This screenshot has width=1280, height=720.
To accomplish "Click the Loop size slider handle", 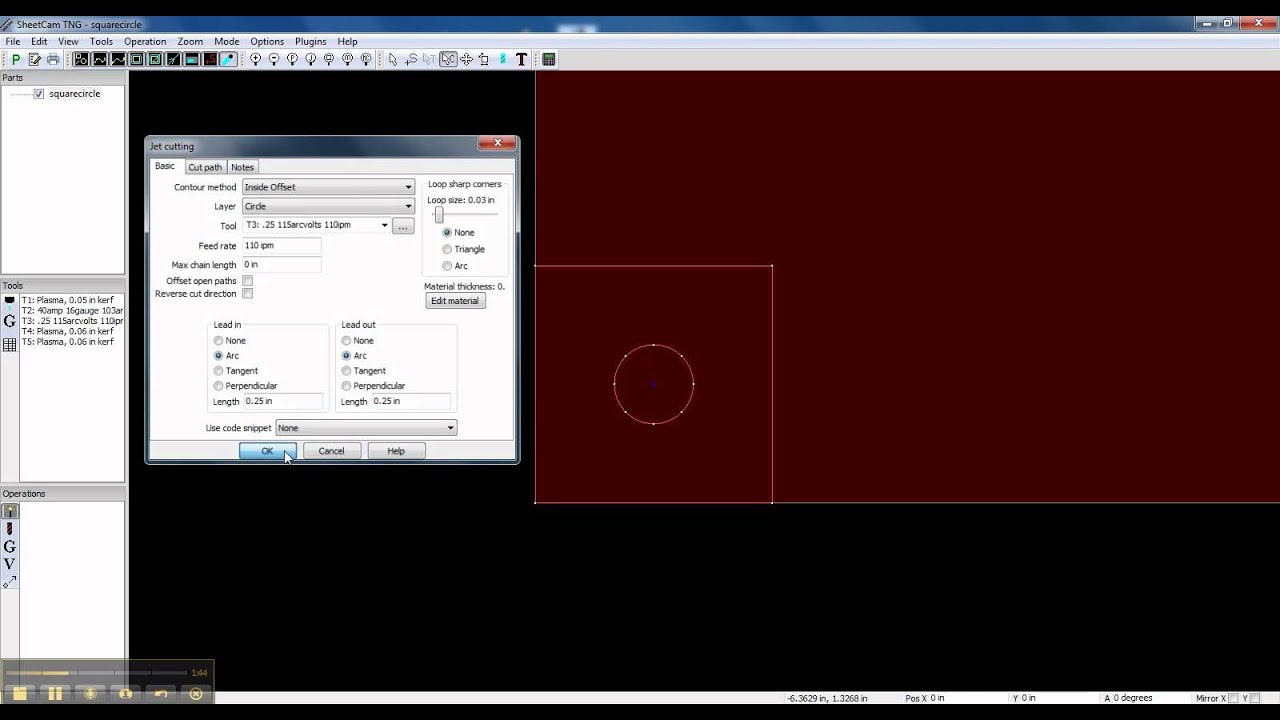I will tap(438, 215).
